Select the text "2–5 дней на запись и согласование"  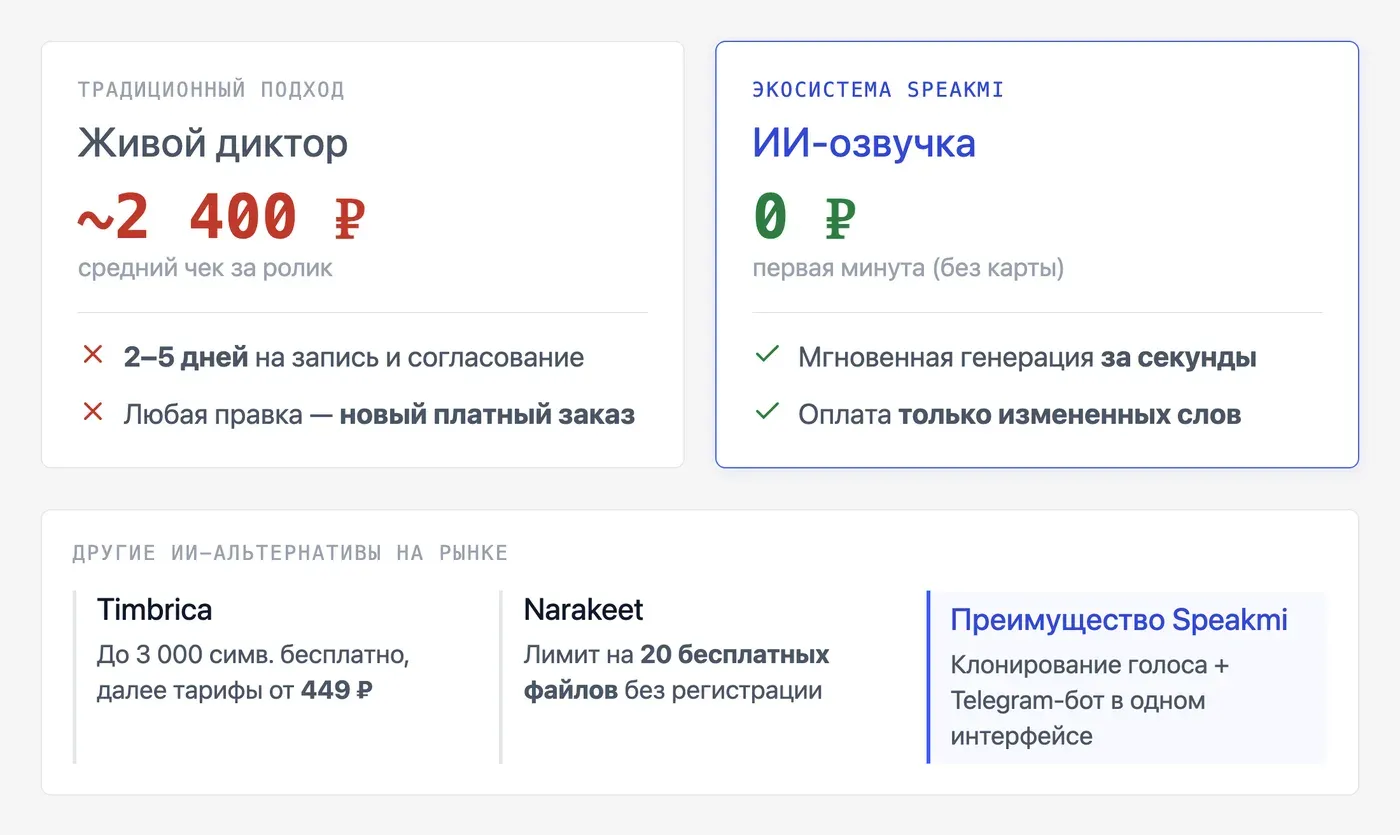[x=354, y=357]
